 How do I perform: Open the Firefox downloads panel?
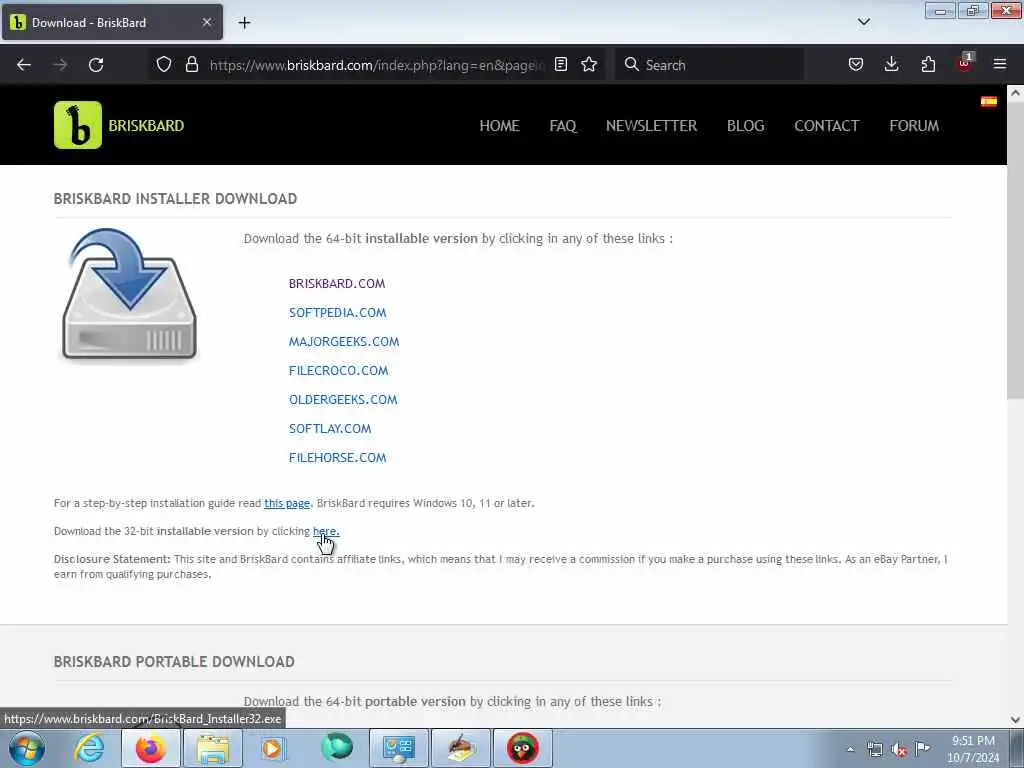pos(891,64)
